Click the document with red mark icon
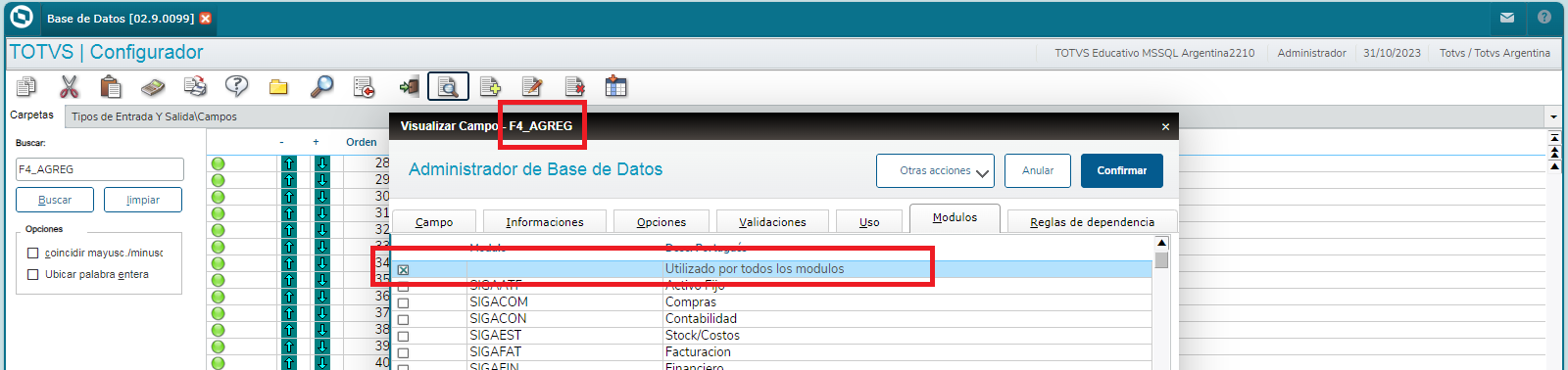Image resolution: width=1568 pixels, height=370 pixels. pyautogui.click(x=364, y=87)
